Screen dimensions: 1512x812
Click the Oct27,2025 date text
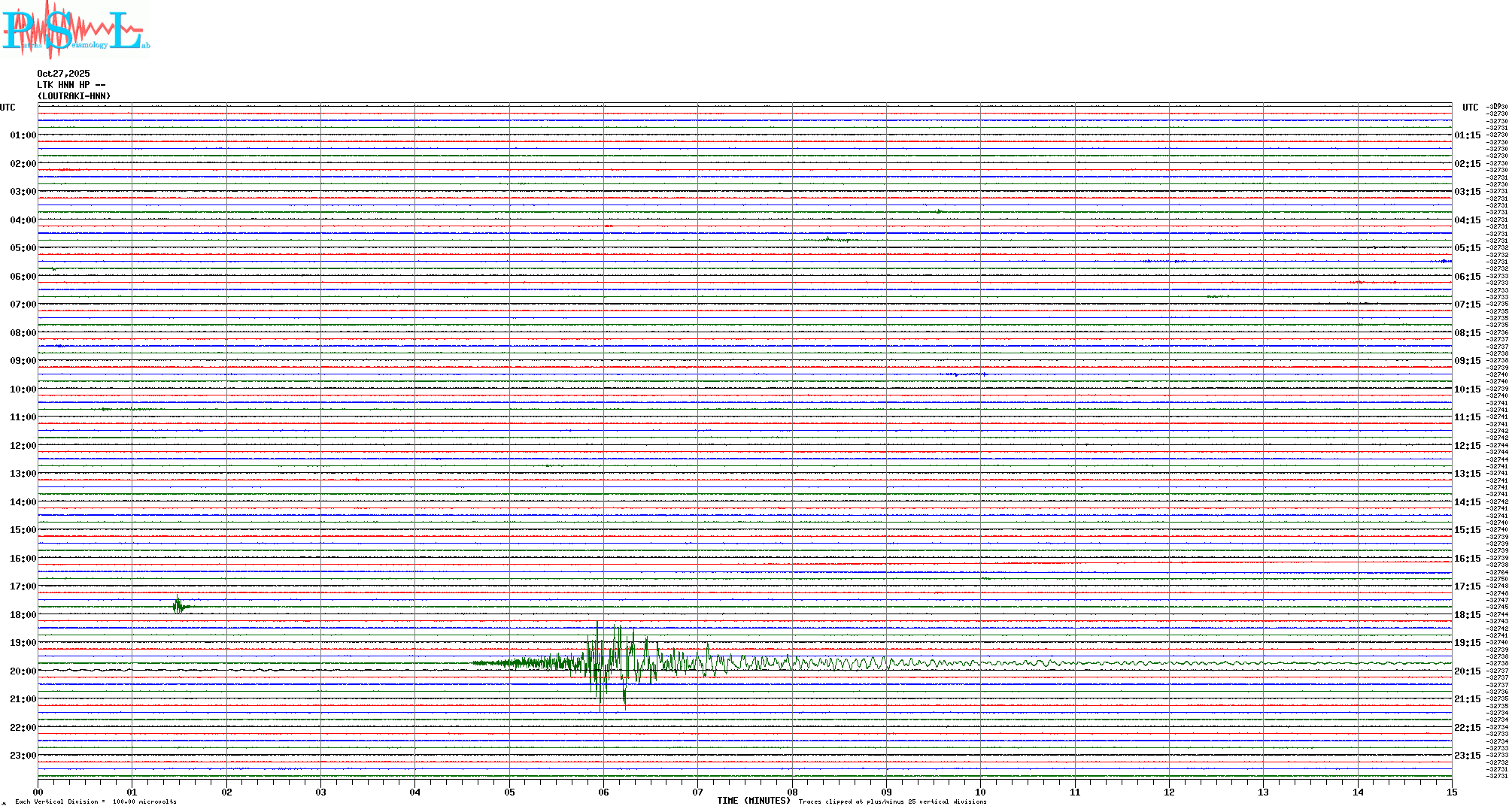tap(63, 74)
